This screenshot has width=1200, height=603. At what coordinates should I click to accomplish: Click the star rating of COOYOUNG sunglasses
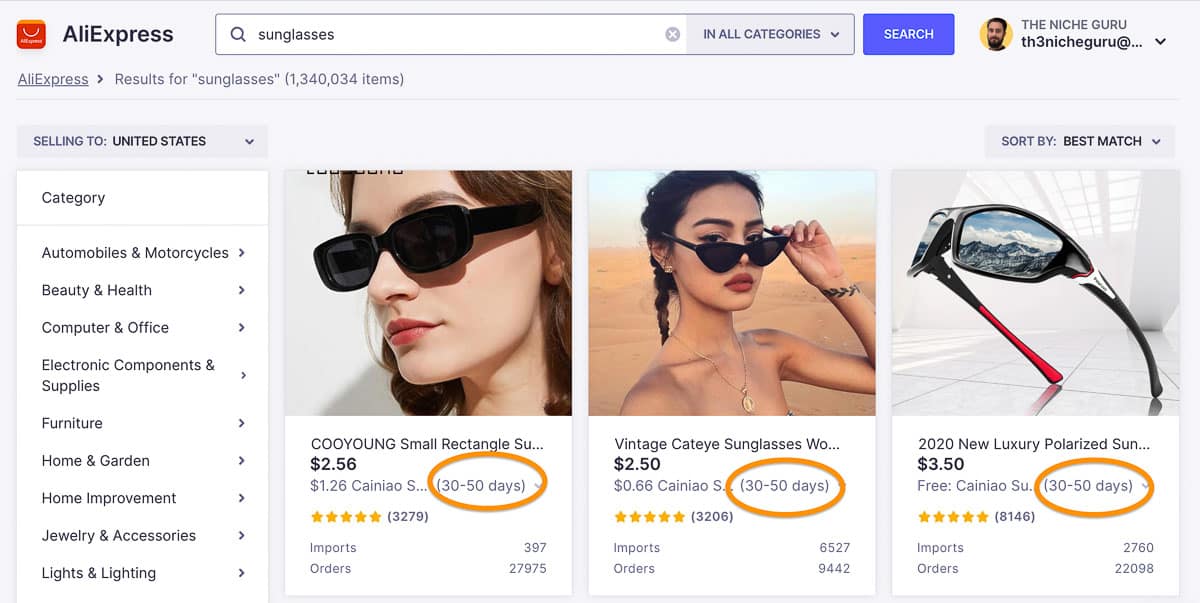point(345,517)
